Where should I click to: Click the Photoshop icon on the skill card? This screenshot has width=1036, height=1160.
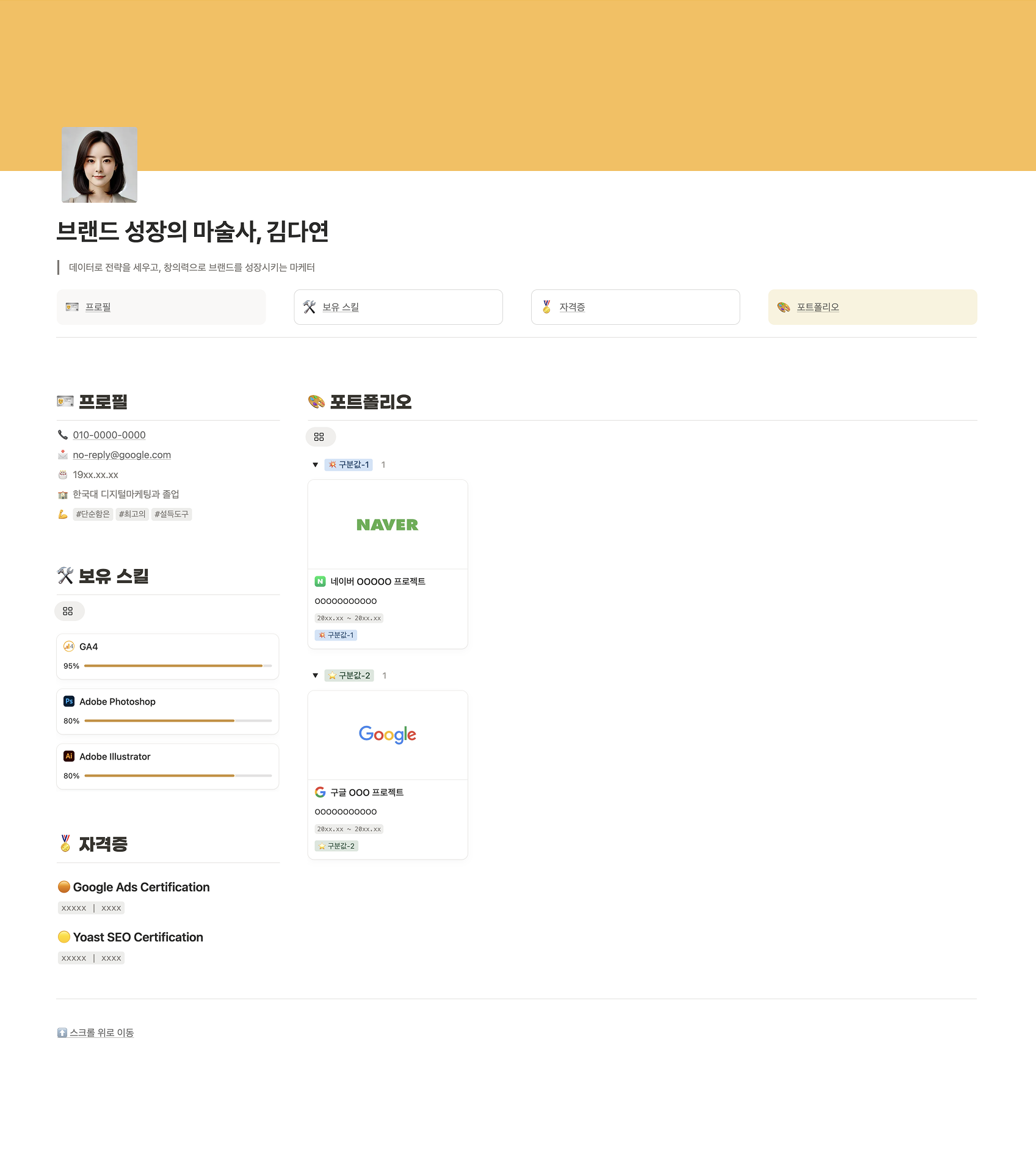(x=69, y=701)
